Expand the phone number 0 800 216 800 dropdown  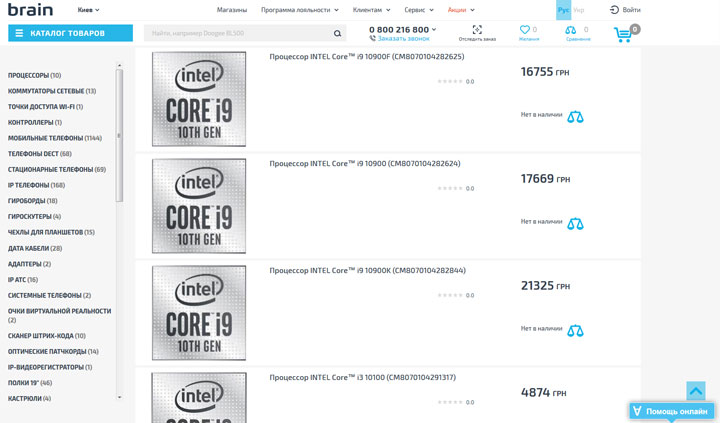pyautogui.click(x=403, y=29)
